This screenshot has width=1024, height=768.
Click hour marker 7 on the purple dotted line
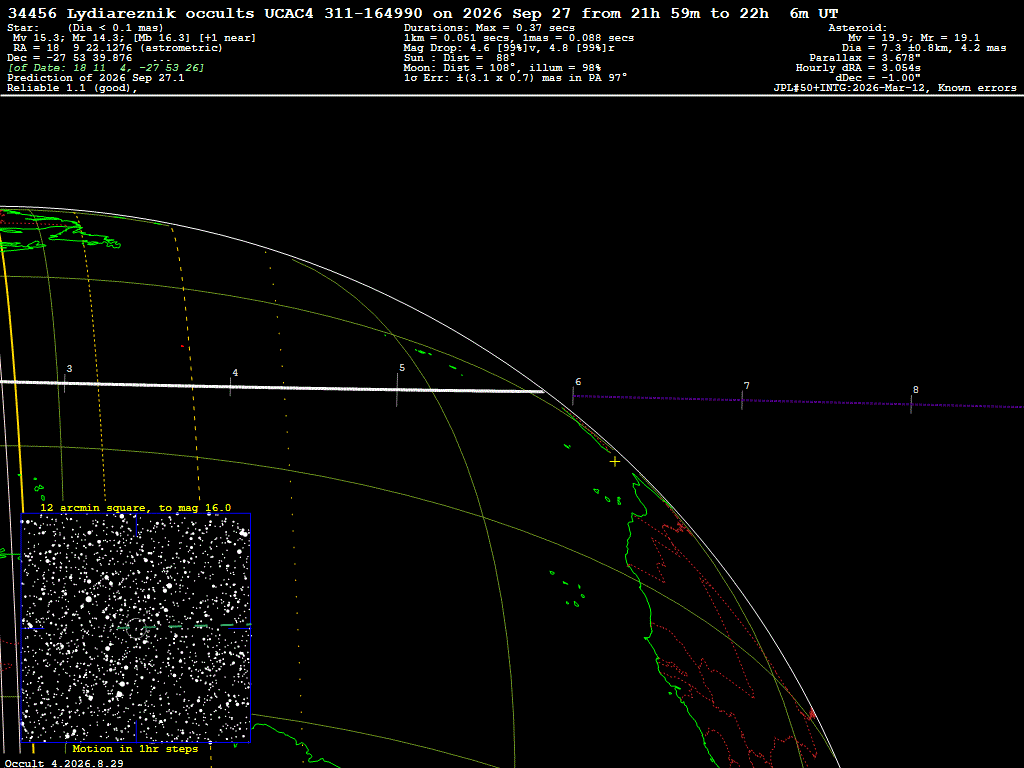[746, 386]
